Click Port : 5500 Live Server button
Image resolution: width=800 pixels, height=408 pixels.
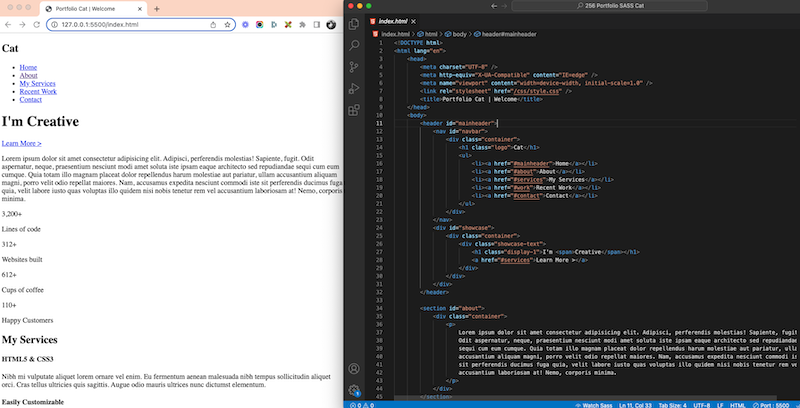tap(770, 405)
